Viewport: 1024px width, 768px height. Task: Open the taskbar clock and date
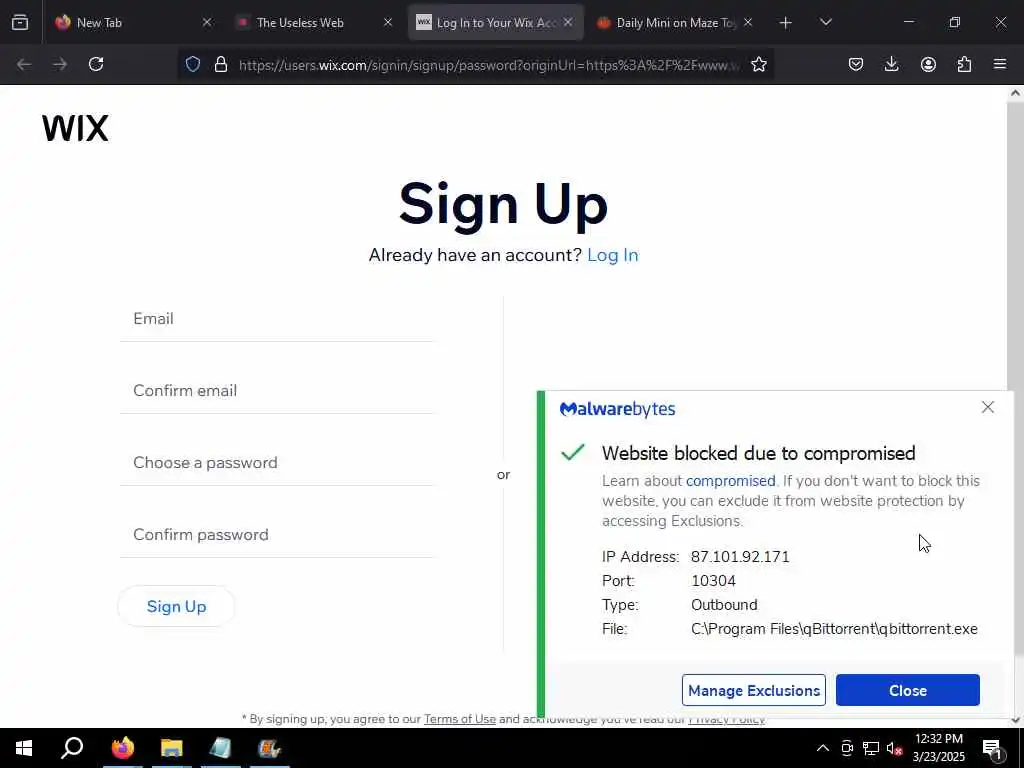pyautogui.click(x=938, y=748)
